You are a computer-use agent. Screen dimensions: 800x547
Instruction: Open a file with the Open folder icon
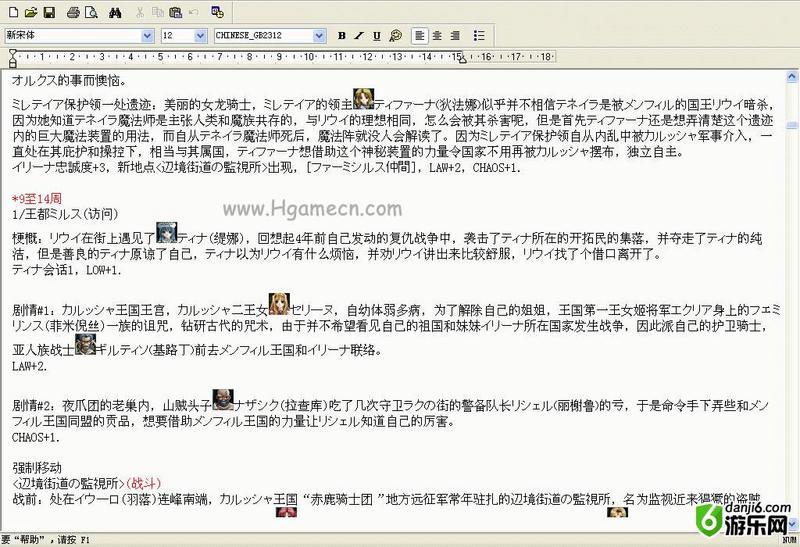[x=30, y=13]
